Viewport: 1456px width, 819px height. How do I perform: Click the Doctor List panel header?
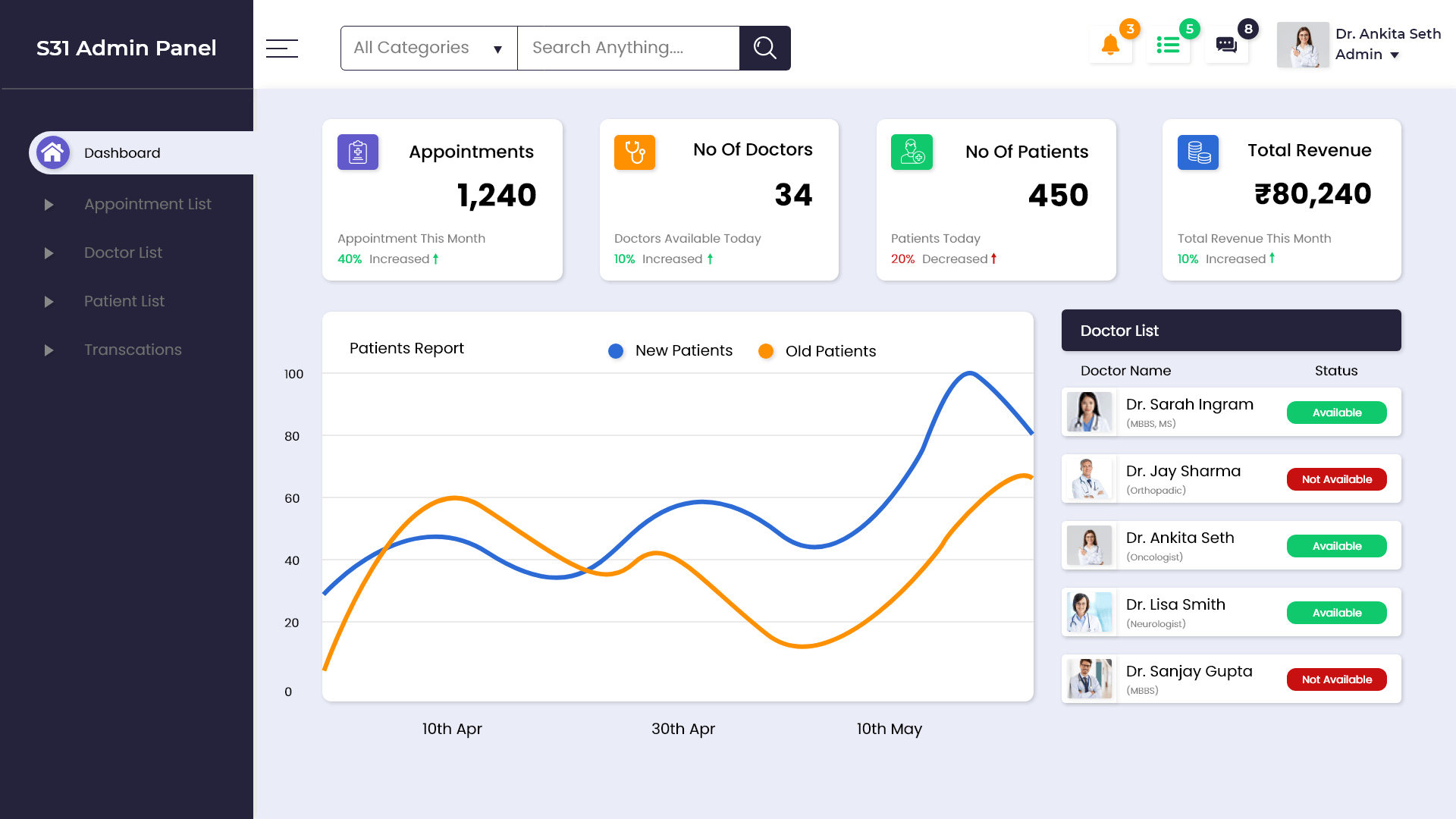point(1231,331)
